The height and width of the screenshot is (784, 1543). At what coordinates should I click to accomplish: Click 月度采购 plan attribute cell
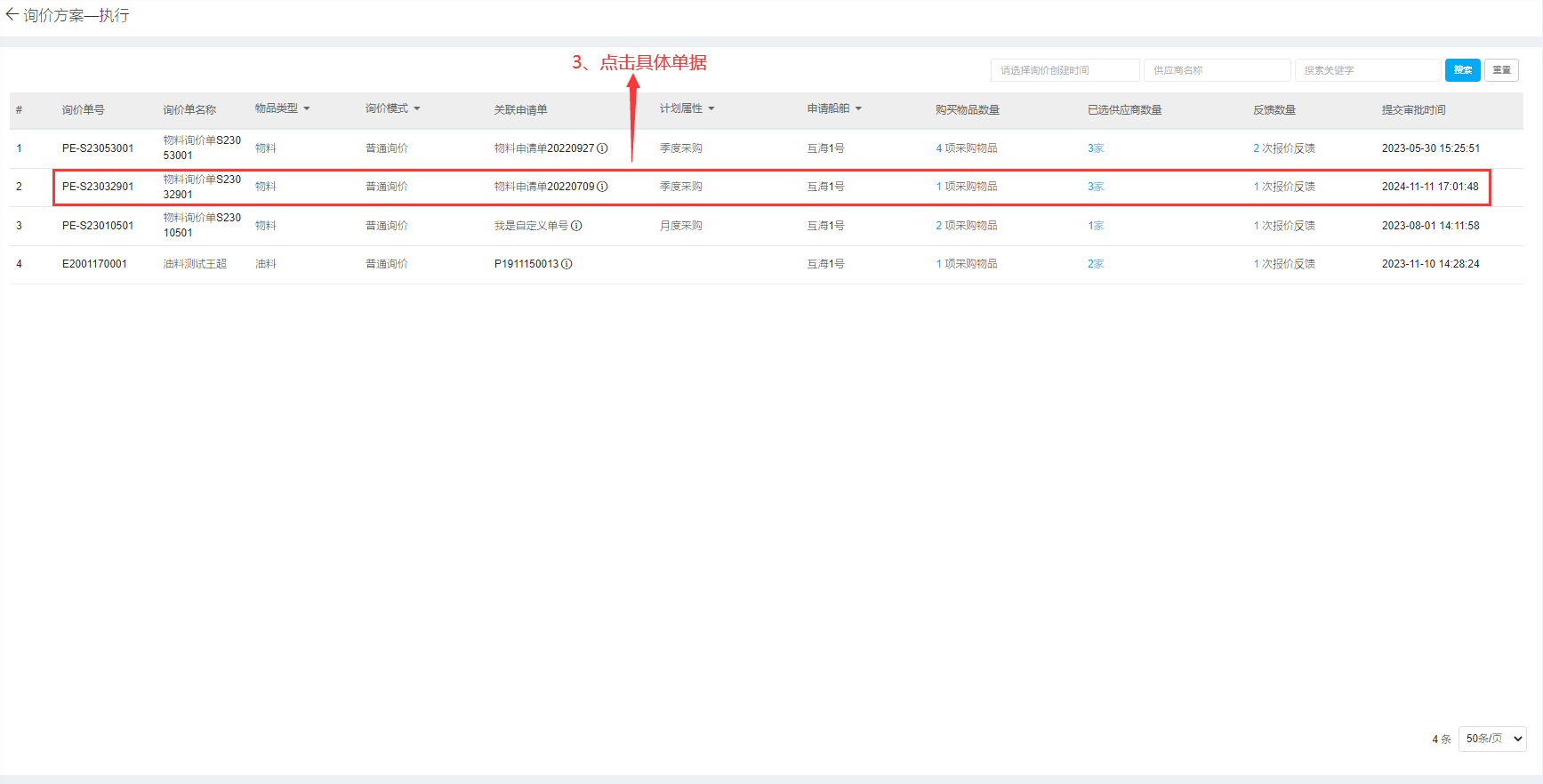pos(680,226)
